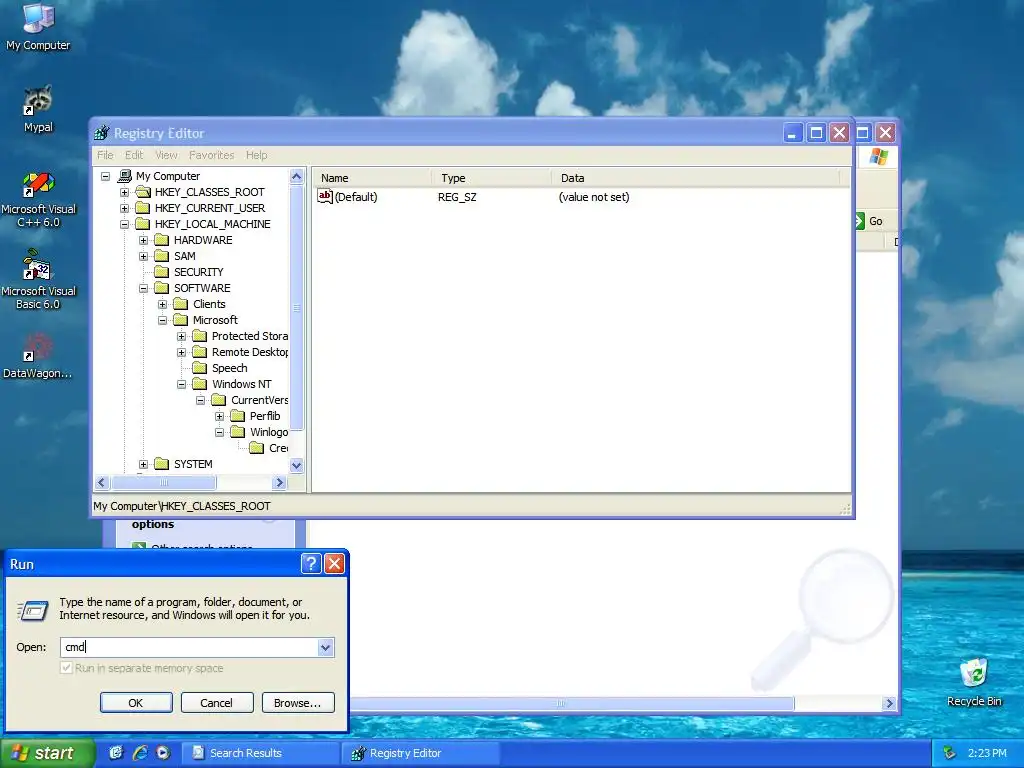Screen dimensions: 1024x768
Task: Click the HKEY_CLASSES_ROOT folder icon
Action: point(142,192)
